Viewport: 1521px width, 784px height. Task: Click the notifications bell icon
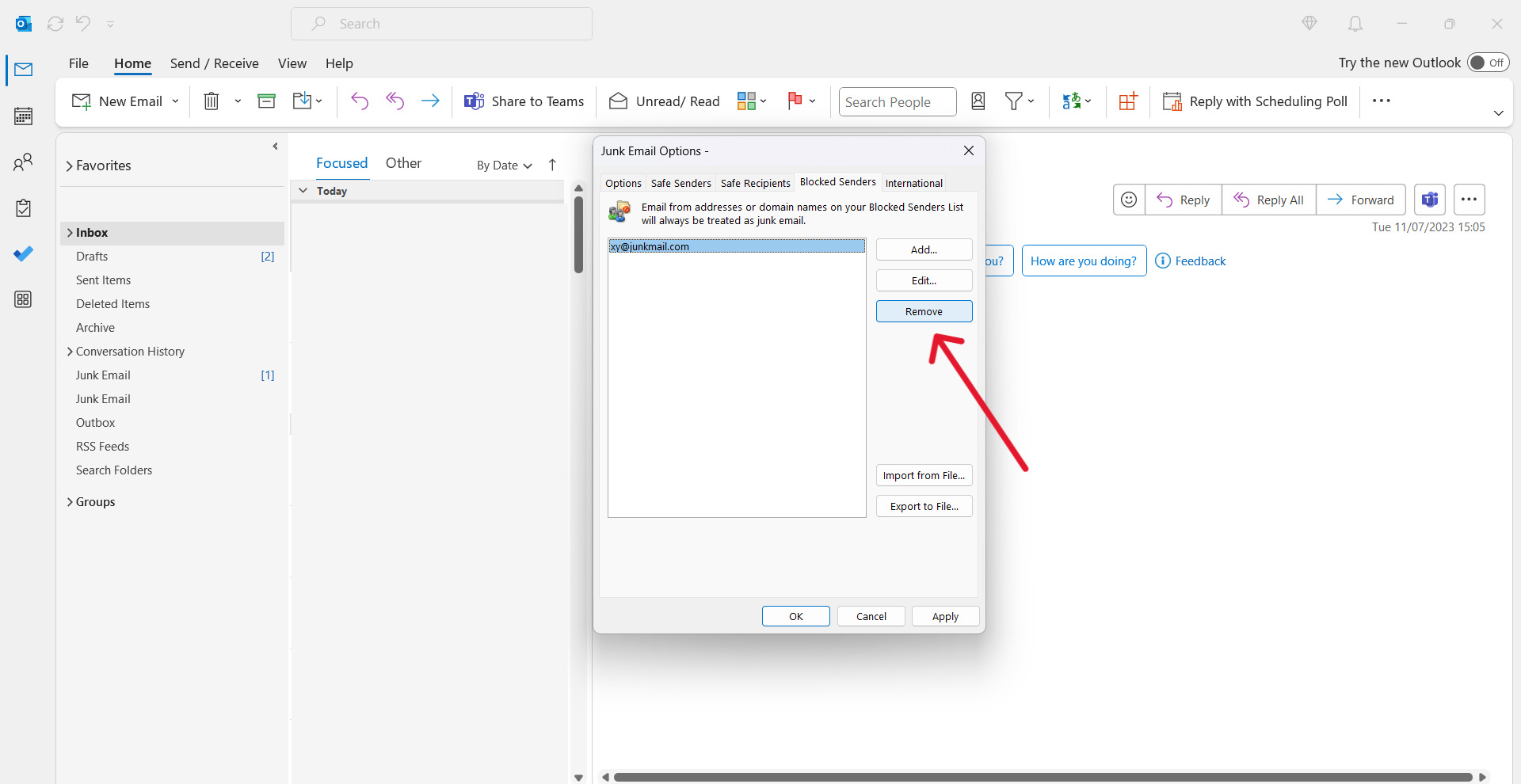1355,24
